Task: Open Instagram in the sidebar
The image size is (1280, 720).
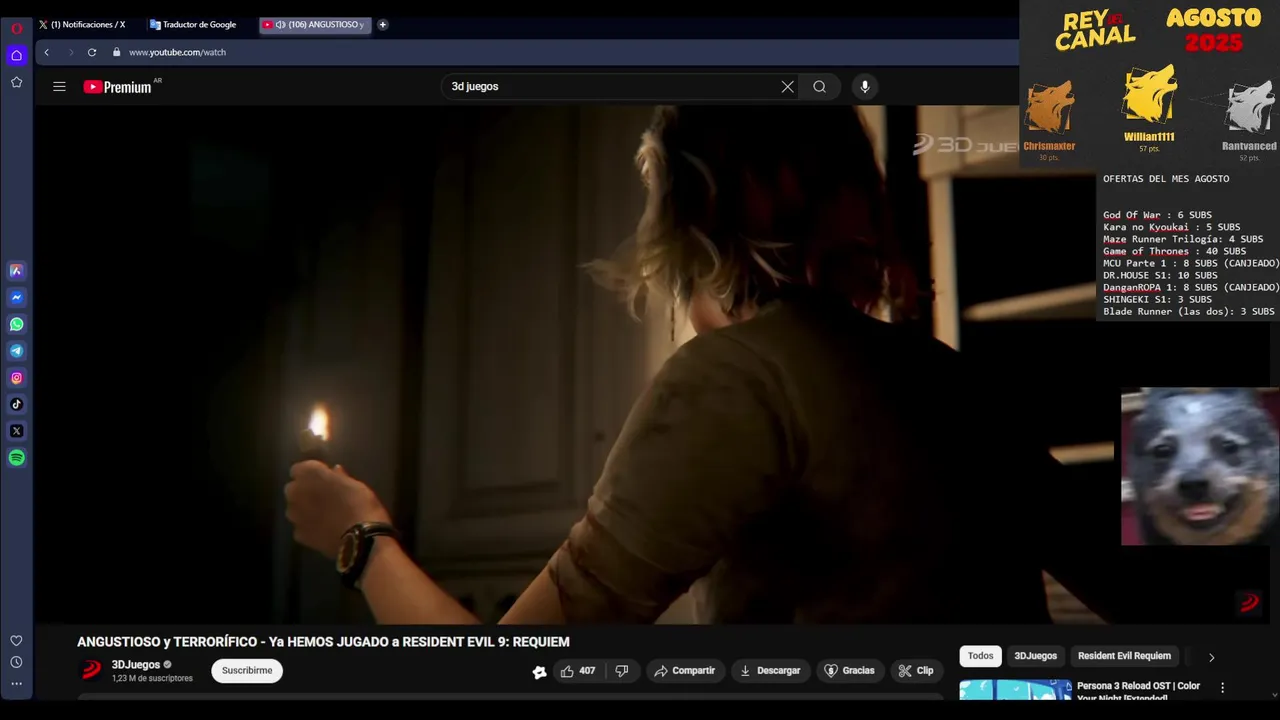Action: point(16,378)
